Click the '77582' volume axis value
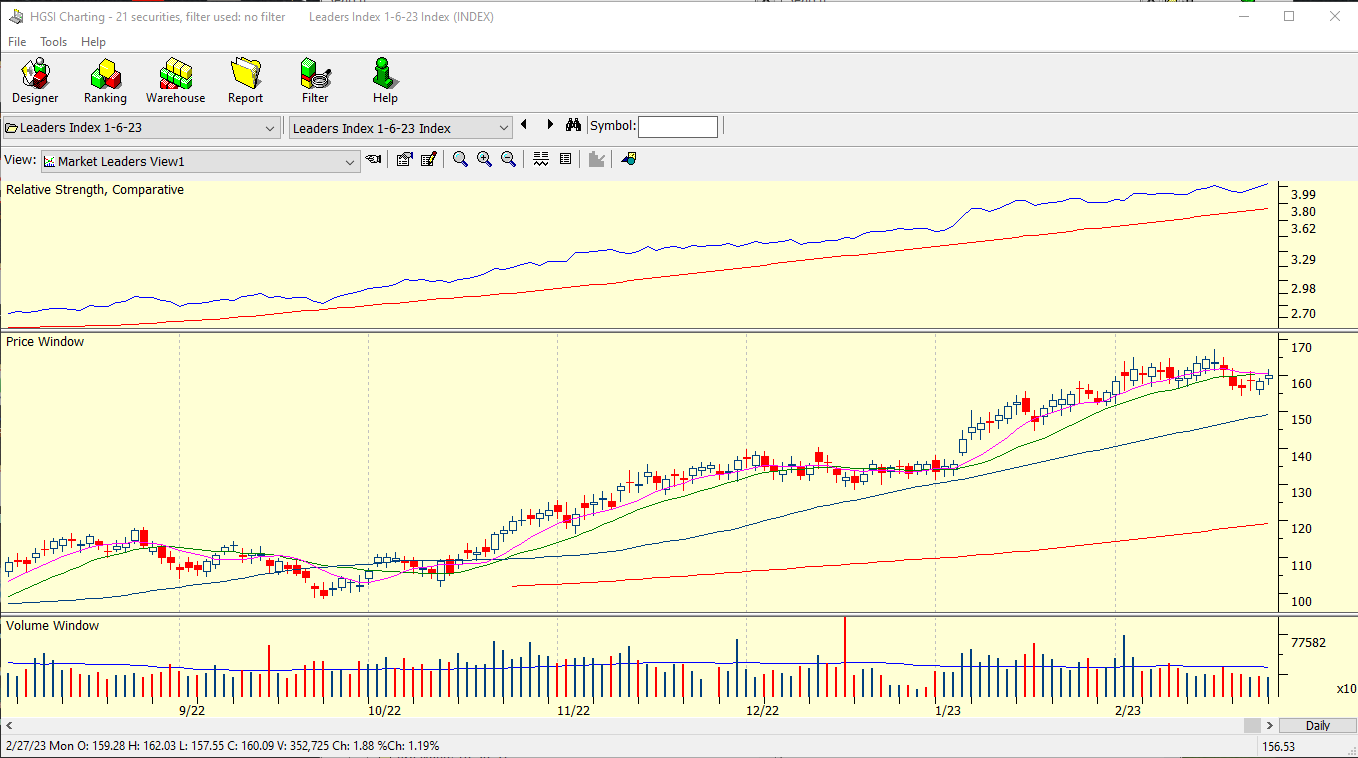This screenshot has height=758, width=1358. (x=1308, y=643)
